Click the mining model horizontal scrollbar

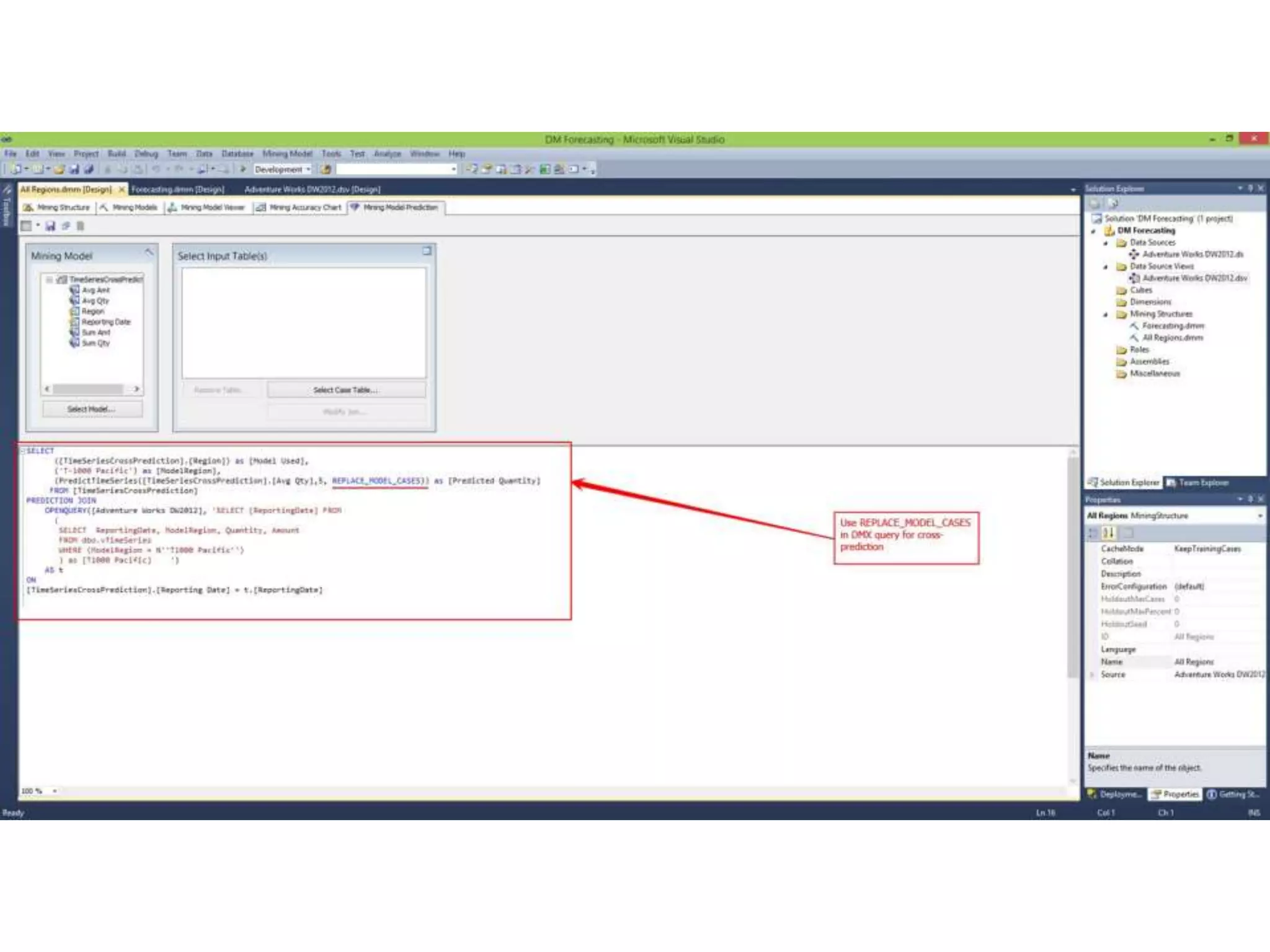(x=88, y=389)
